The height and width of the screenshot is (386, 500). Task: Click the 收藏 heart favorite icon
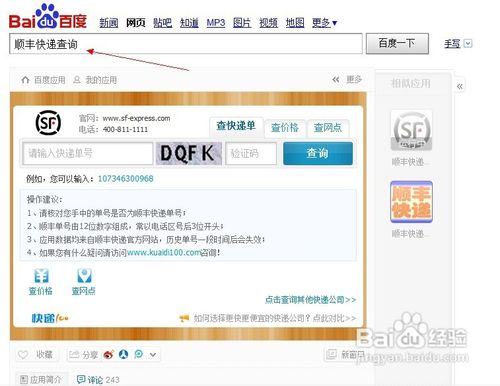(x=23, y=355)
